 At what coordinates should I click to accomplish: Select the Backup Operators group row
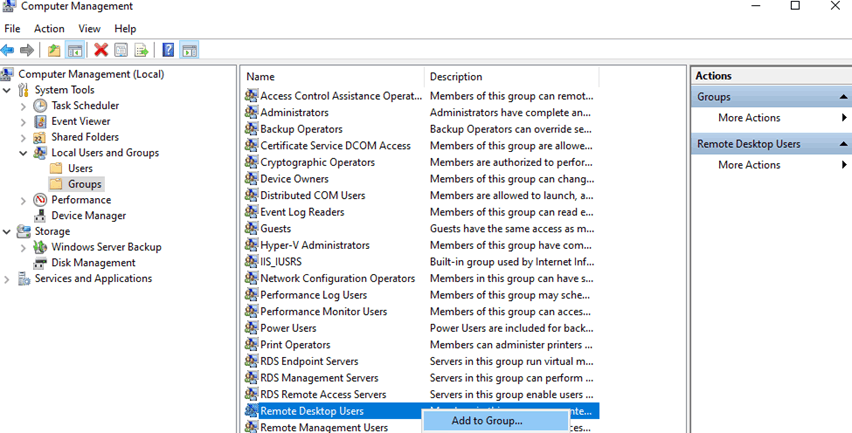point(301,129)
